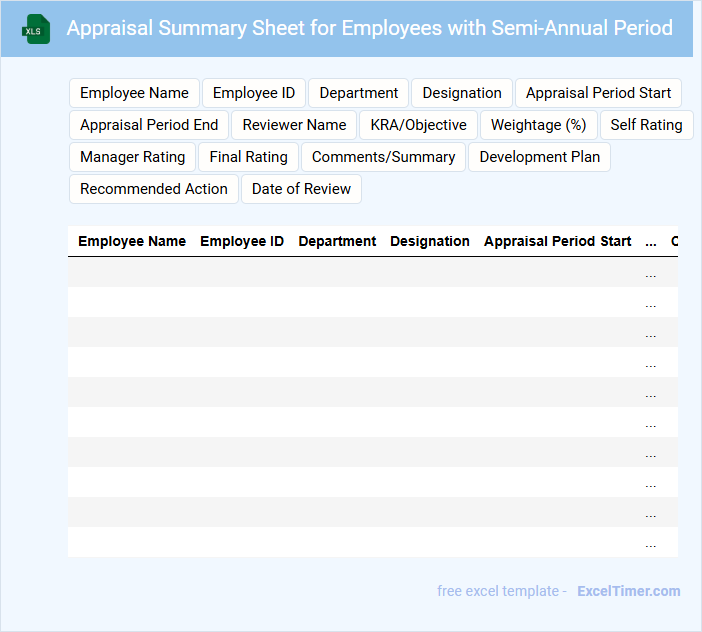The image size is (702, 632).
Task: Choose the Manager Rating tag
Action: (x=132, y=157)
